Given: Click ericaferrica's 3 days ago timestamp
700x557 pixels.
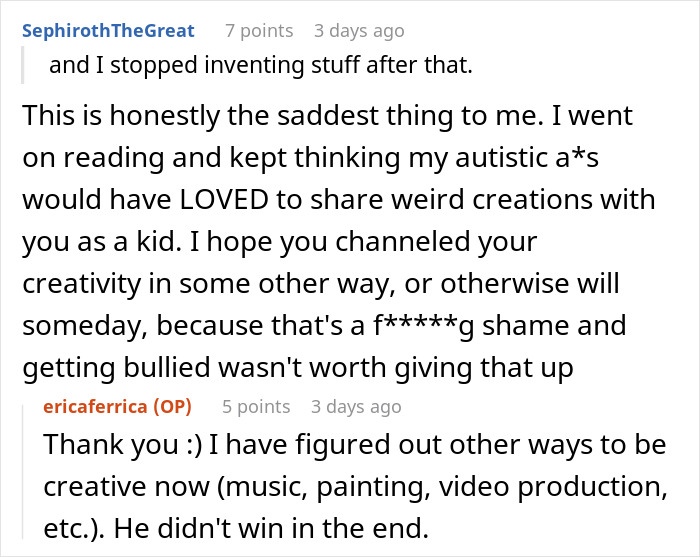Looking at the screenshot, I should 356,406.
